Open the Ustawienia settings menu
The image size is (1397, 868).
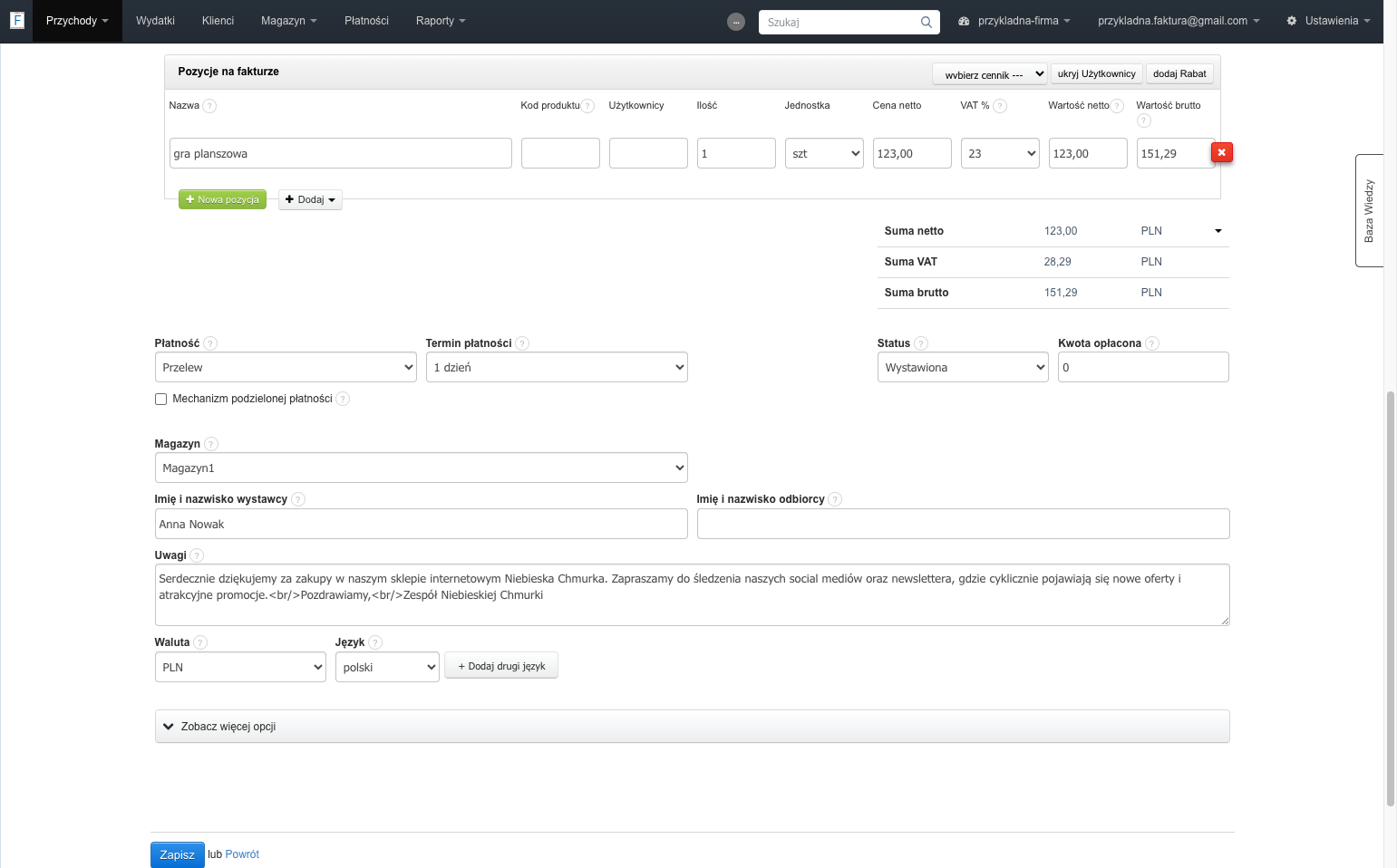pyautogui.click(x=1329, y=21)
